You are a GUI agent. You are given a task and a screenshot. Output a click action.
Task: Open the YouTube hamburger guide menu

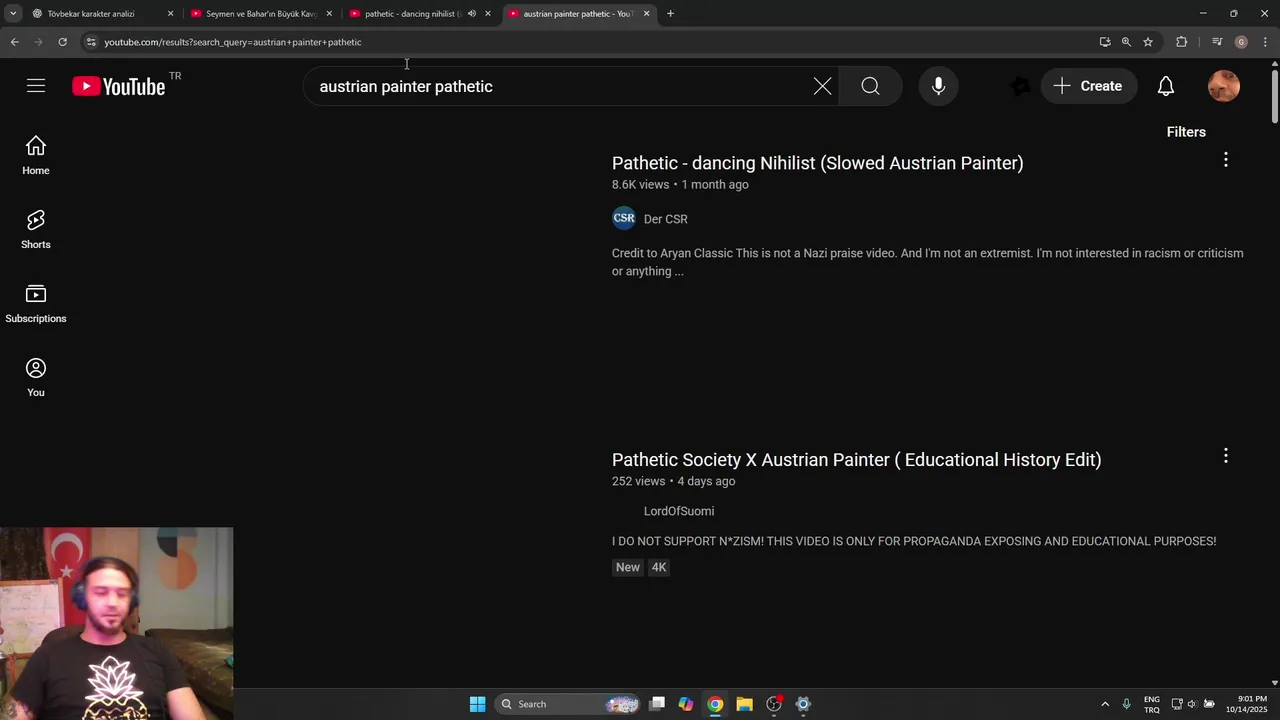[36, 86]
